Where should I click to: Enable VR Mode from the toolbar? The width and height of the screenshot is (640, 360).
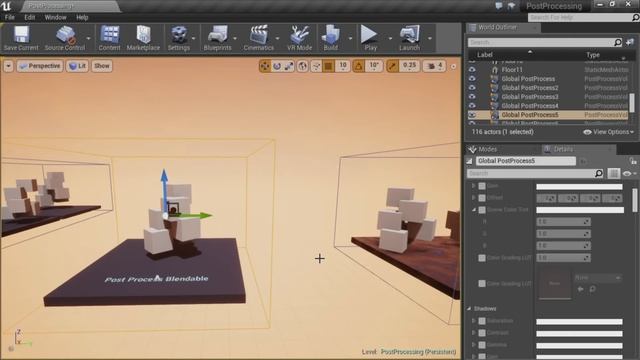[x=299, y=38]
